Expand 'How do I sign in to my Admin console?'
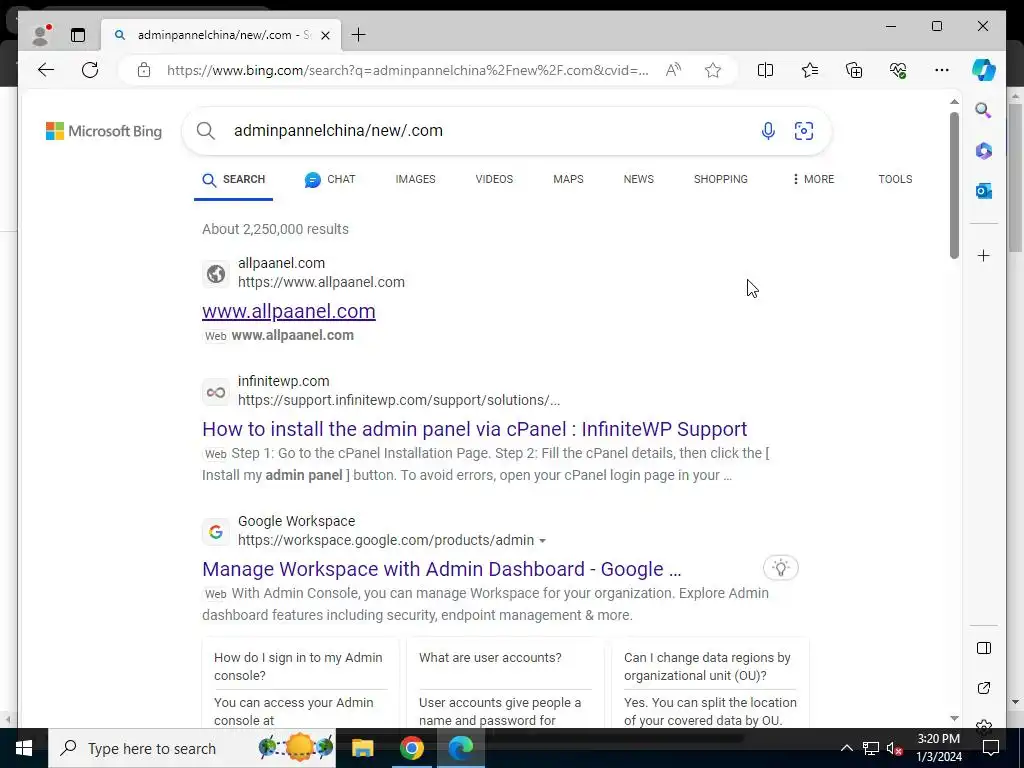The width and height of the screenshot is (1024, 768). click(x=299, y=666)
